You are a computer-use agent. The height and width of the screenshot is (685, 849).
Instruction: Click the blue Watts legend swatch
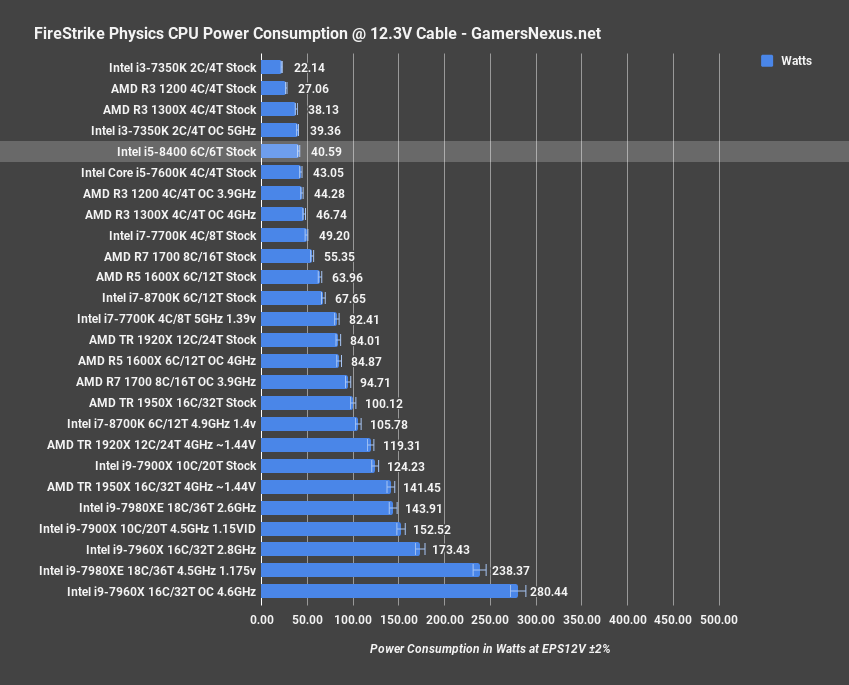point(767,61)
